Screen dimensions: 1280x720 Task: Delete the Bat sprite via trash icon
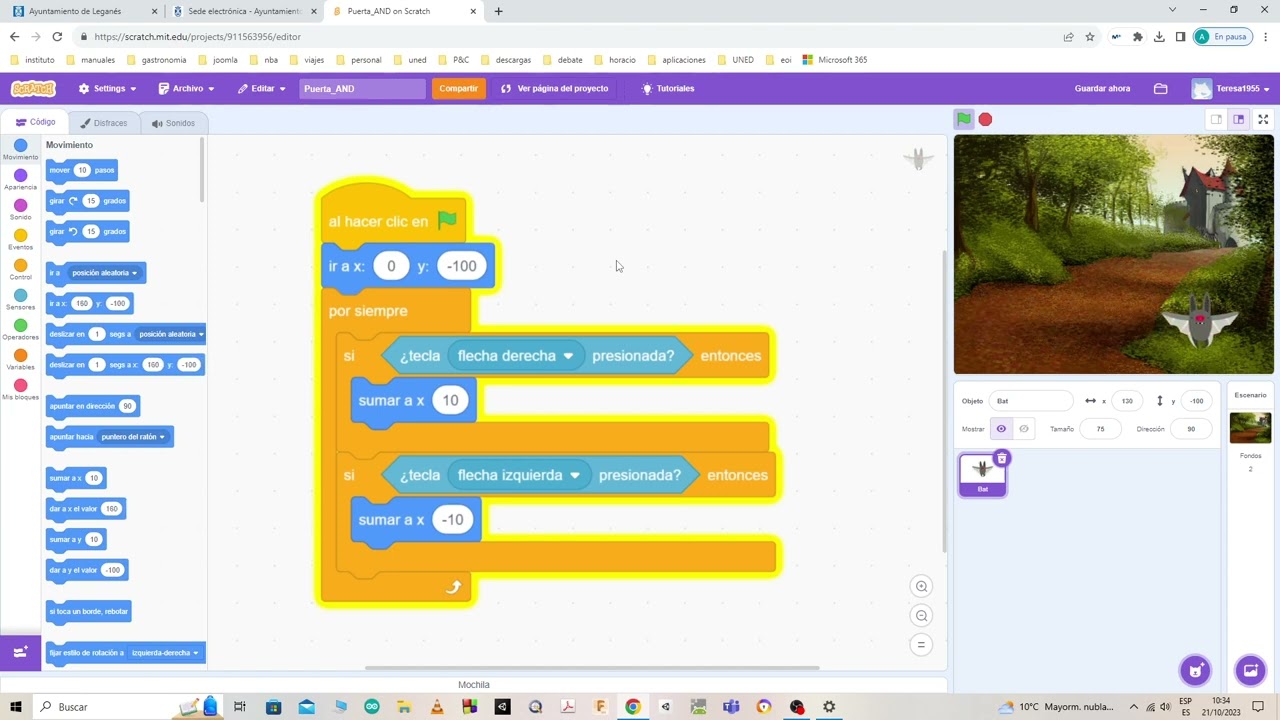click(1002, 458)
